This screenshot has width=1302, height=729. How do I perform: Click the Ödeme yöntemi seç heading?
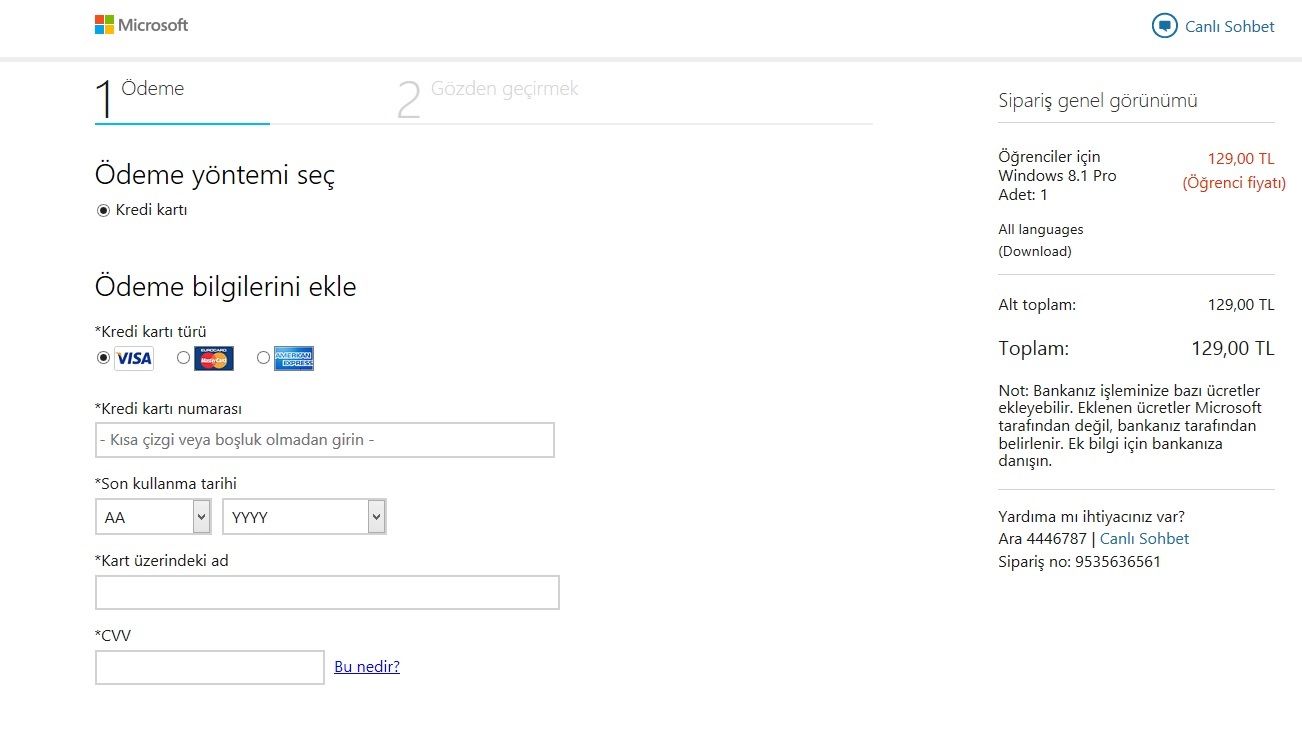coord(215,175)
